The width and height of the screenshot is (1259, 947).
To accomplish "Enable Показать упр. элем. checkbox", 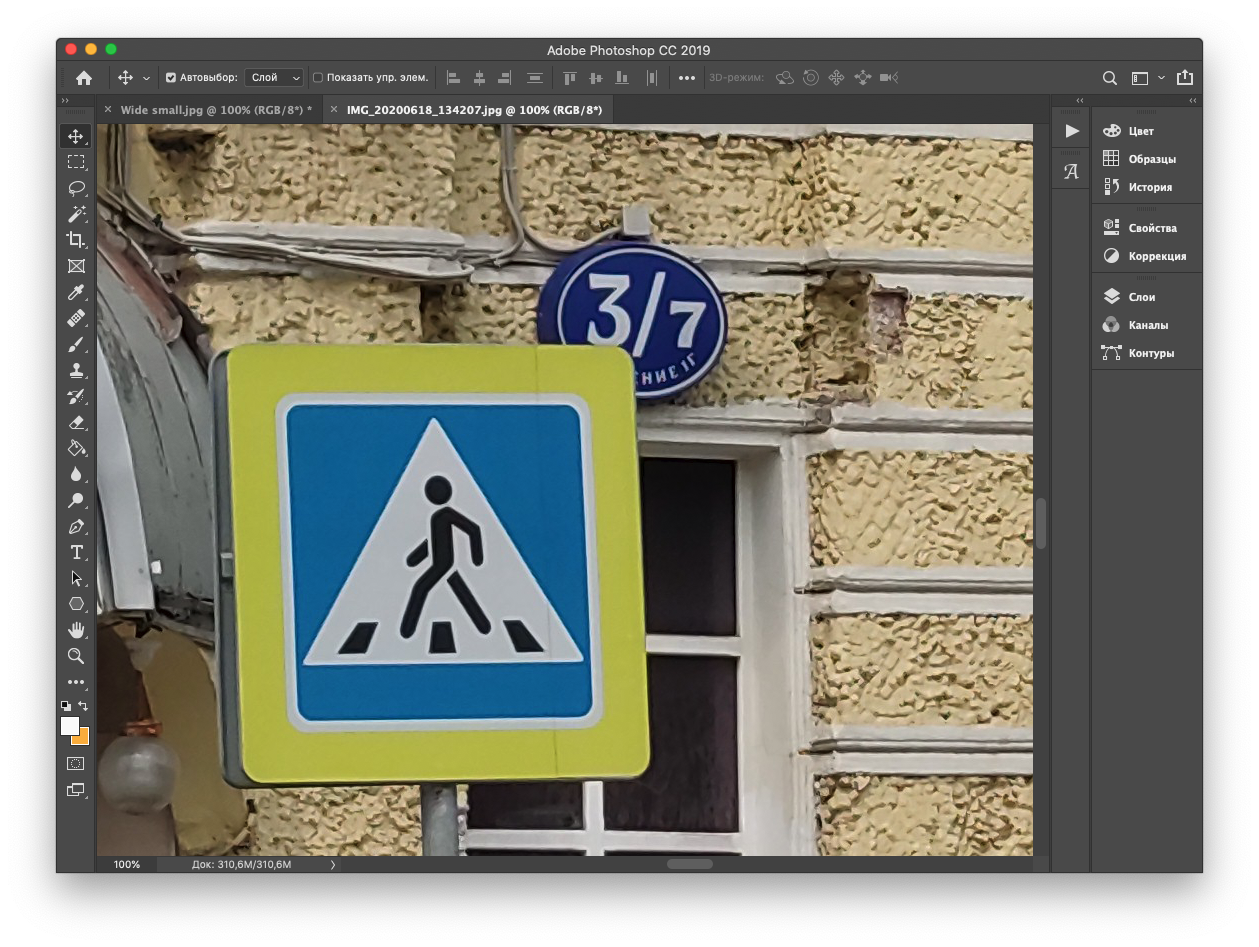I will click(x=318, y=78).
